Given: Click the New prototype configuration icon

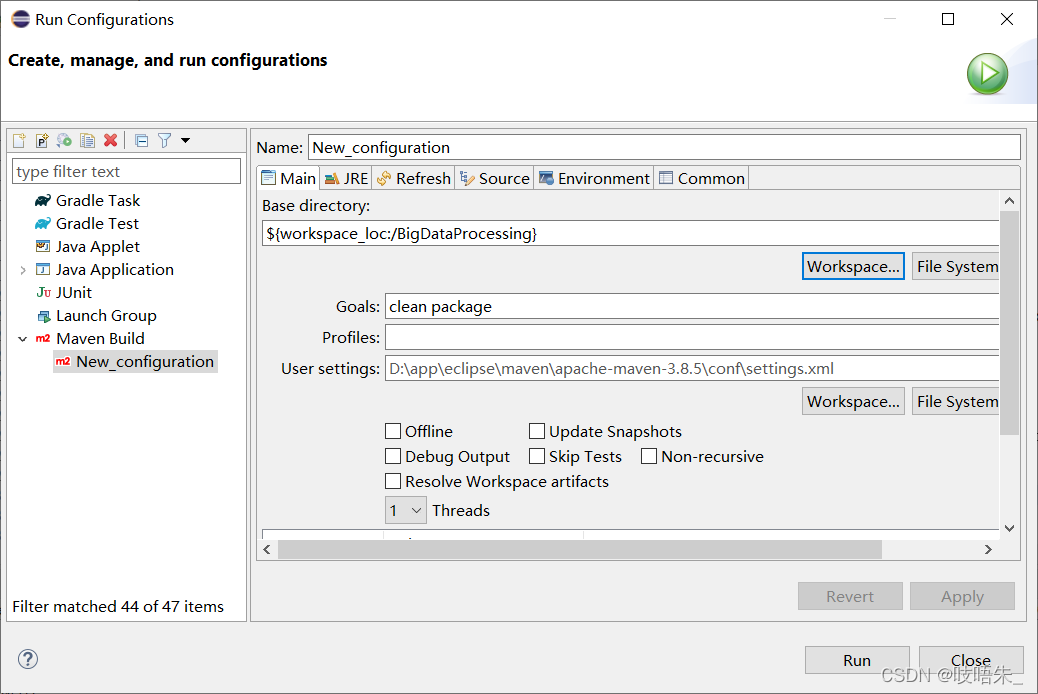Looking at the screenshot, I should pyautogui.click(x=42, y=140).
